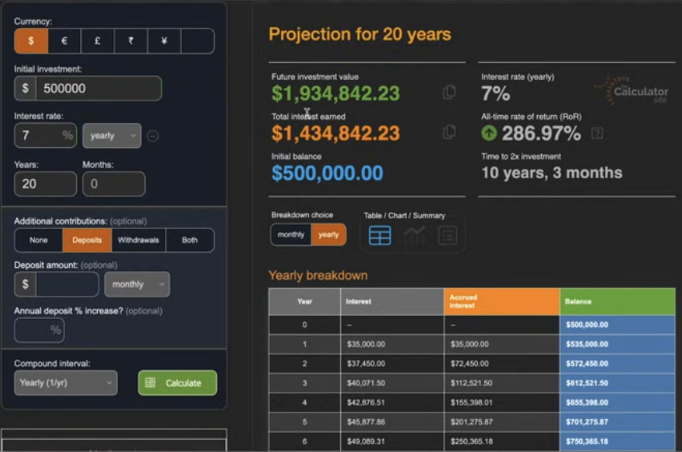Select Both for additional contributions

pos(190,240)
